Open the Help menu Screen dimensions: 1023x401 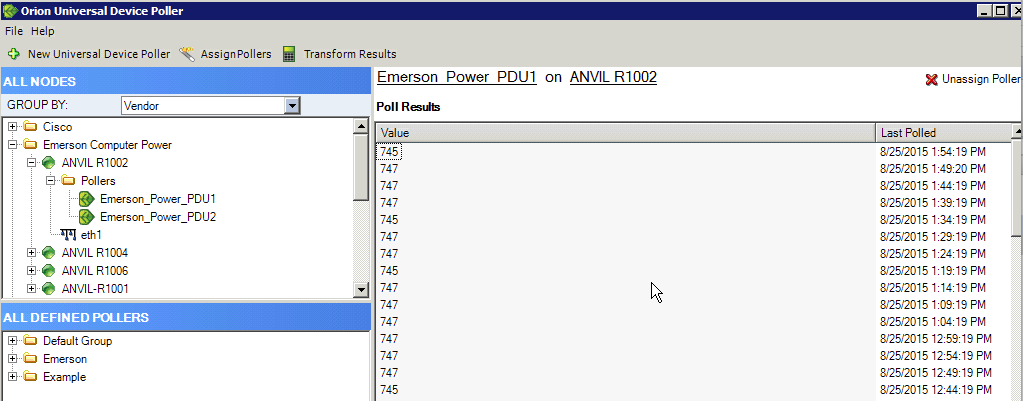click(x=43, y=31)
